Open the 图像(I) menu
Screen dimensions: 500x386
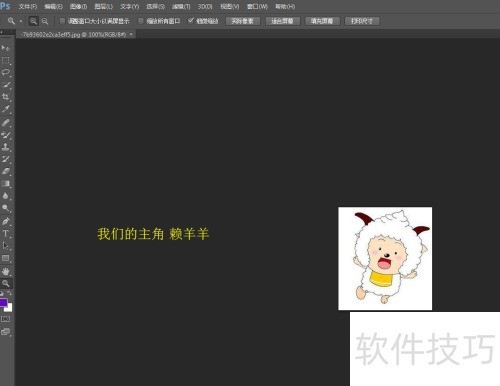[x=79, y=7]
